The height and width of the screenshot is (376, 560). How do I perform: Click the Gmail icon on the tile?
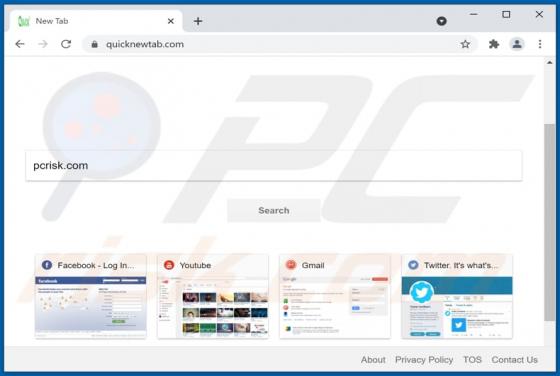click(291, 265)
